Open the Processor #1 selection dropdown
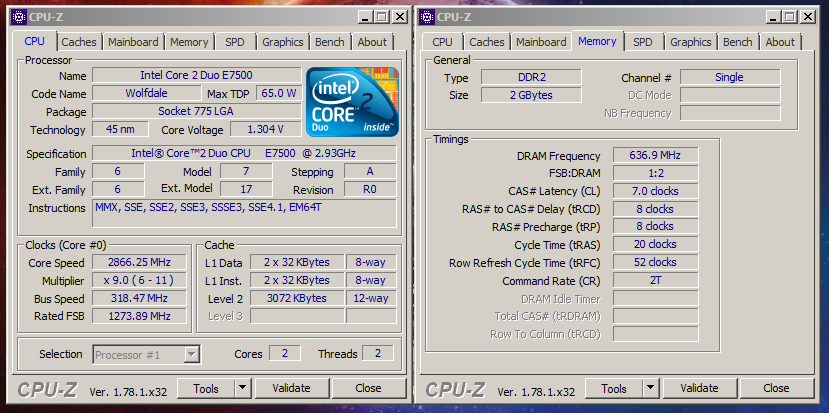The width and height of the screenshot is (829, 413). pos(146,354)
